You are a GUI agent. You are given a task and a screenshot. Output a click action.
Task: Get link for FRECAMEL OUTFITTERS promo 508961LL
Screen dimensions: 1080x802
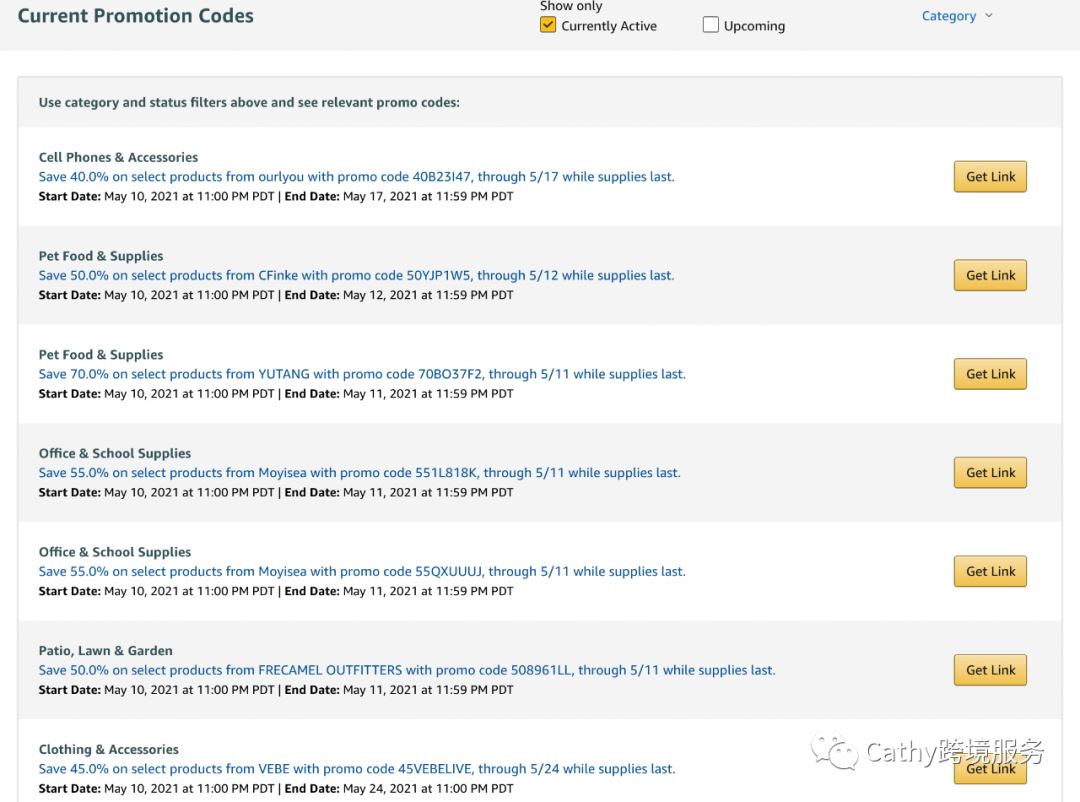pyautogui.click(x=990, y=670)
